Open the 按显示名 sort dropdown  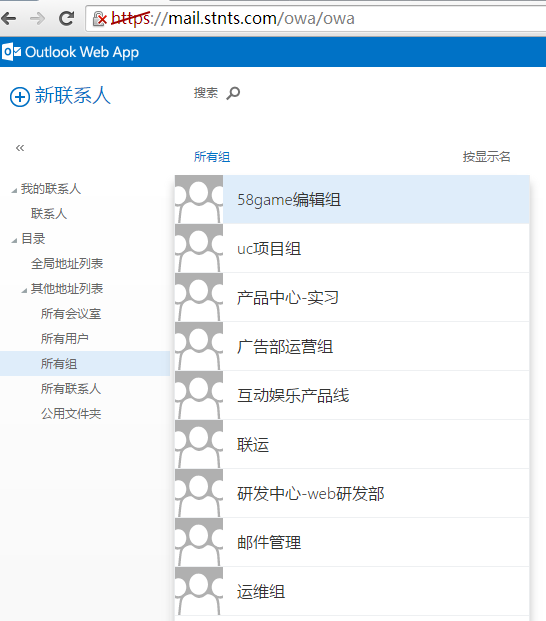pyautogui.click(x=486, y=157)
